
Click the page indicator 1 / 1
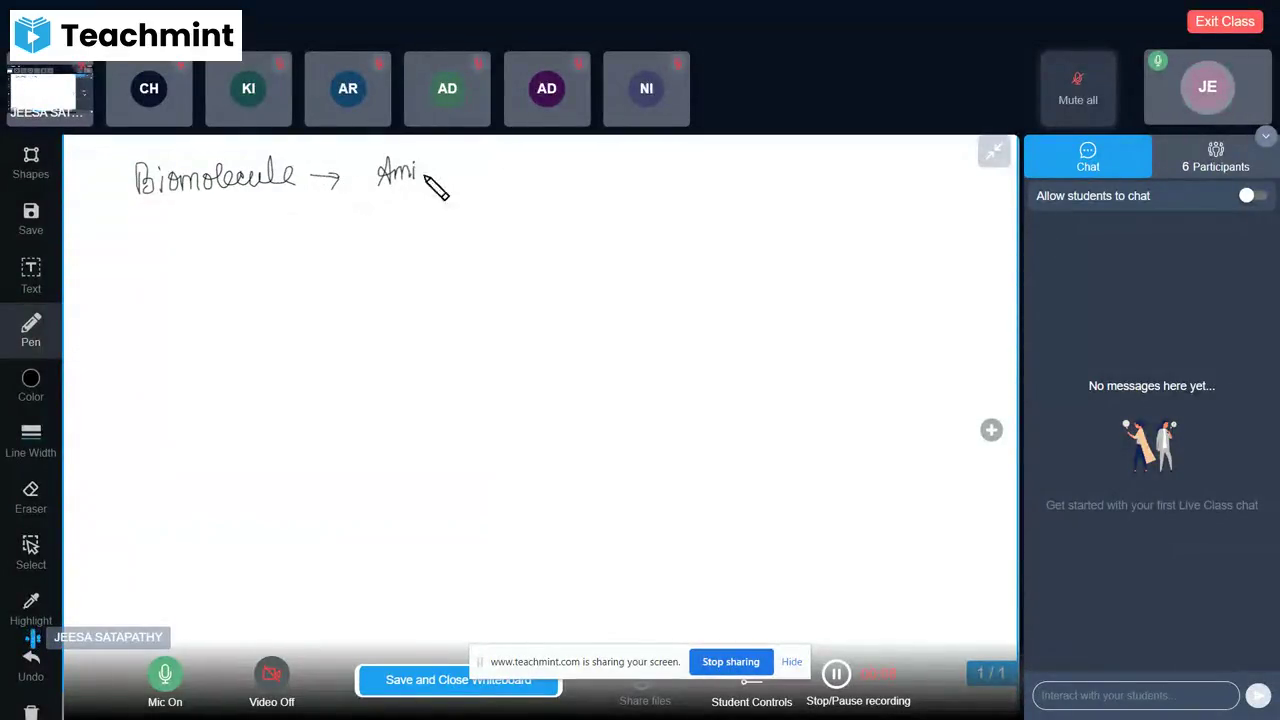coord(990,673)
